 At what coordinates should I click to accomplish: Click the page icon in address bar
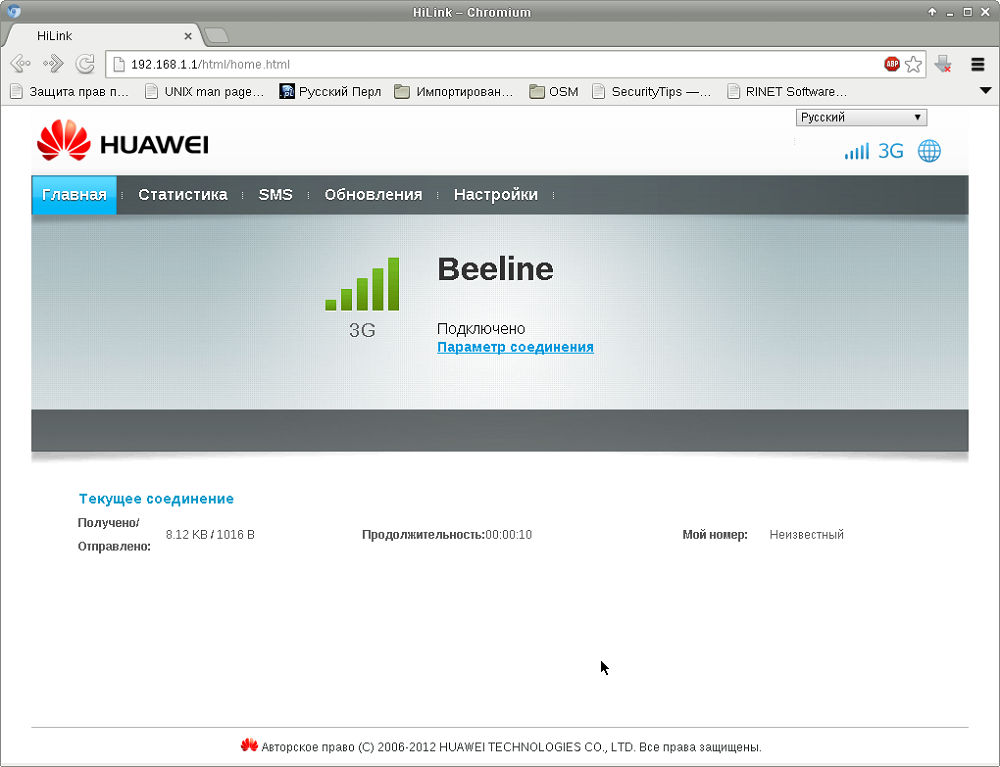[x=119, y=64]
